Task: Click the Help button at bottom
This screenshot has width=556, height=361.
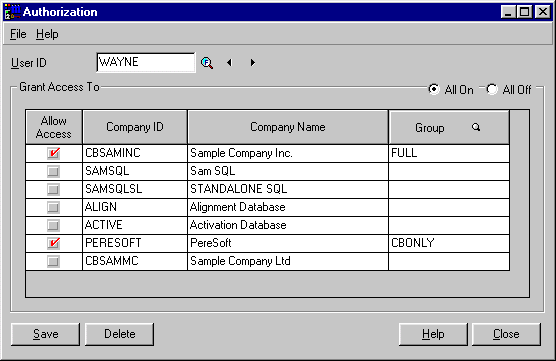Action: coord(433,334)
